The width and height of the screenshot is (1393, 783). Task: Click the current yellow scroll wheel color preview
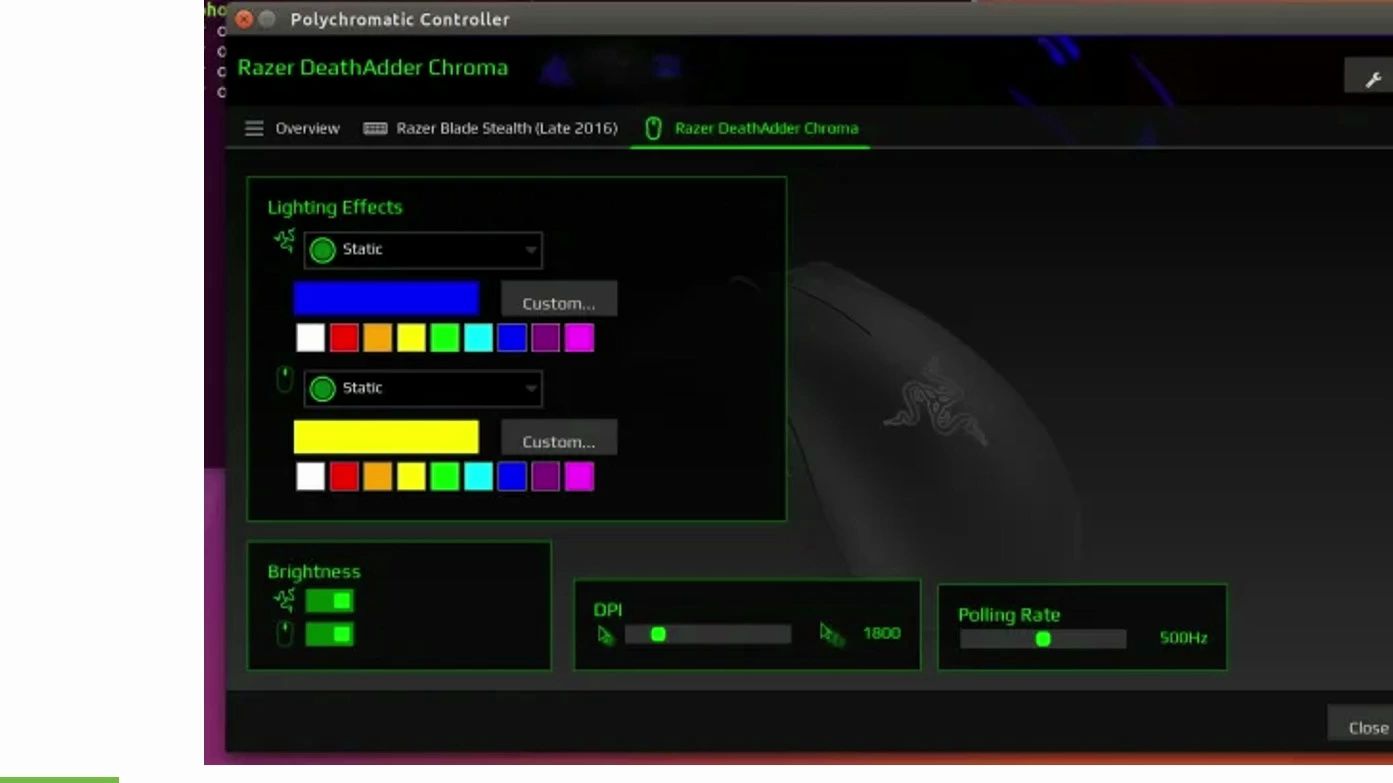386,437
